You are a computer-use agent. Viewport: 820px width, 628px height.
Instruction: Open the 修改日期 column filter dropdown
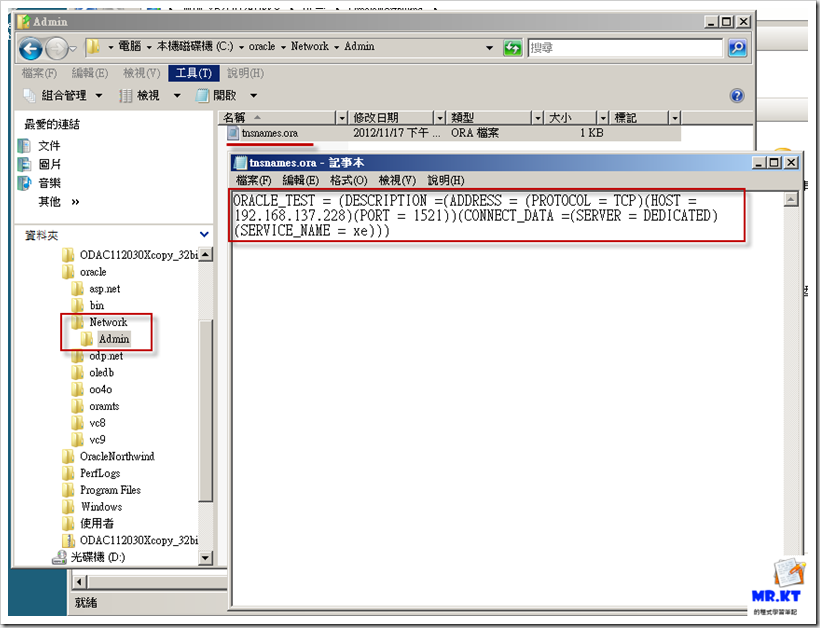click(x=440, y=118)
